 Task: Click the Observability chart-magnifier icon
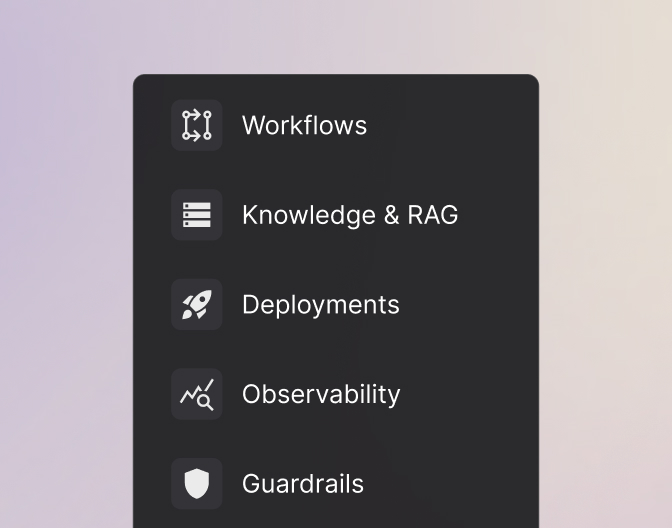[x=196, y=395]
